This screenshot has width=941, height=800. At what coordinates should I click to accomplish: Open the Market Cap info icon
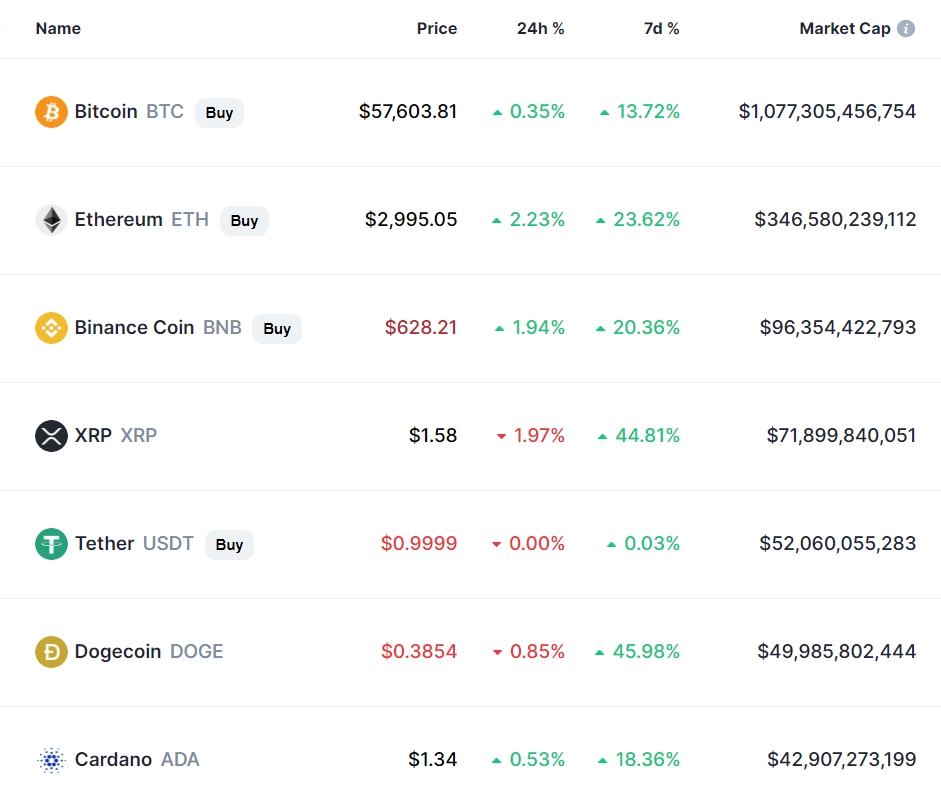coord(906,29)
